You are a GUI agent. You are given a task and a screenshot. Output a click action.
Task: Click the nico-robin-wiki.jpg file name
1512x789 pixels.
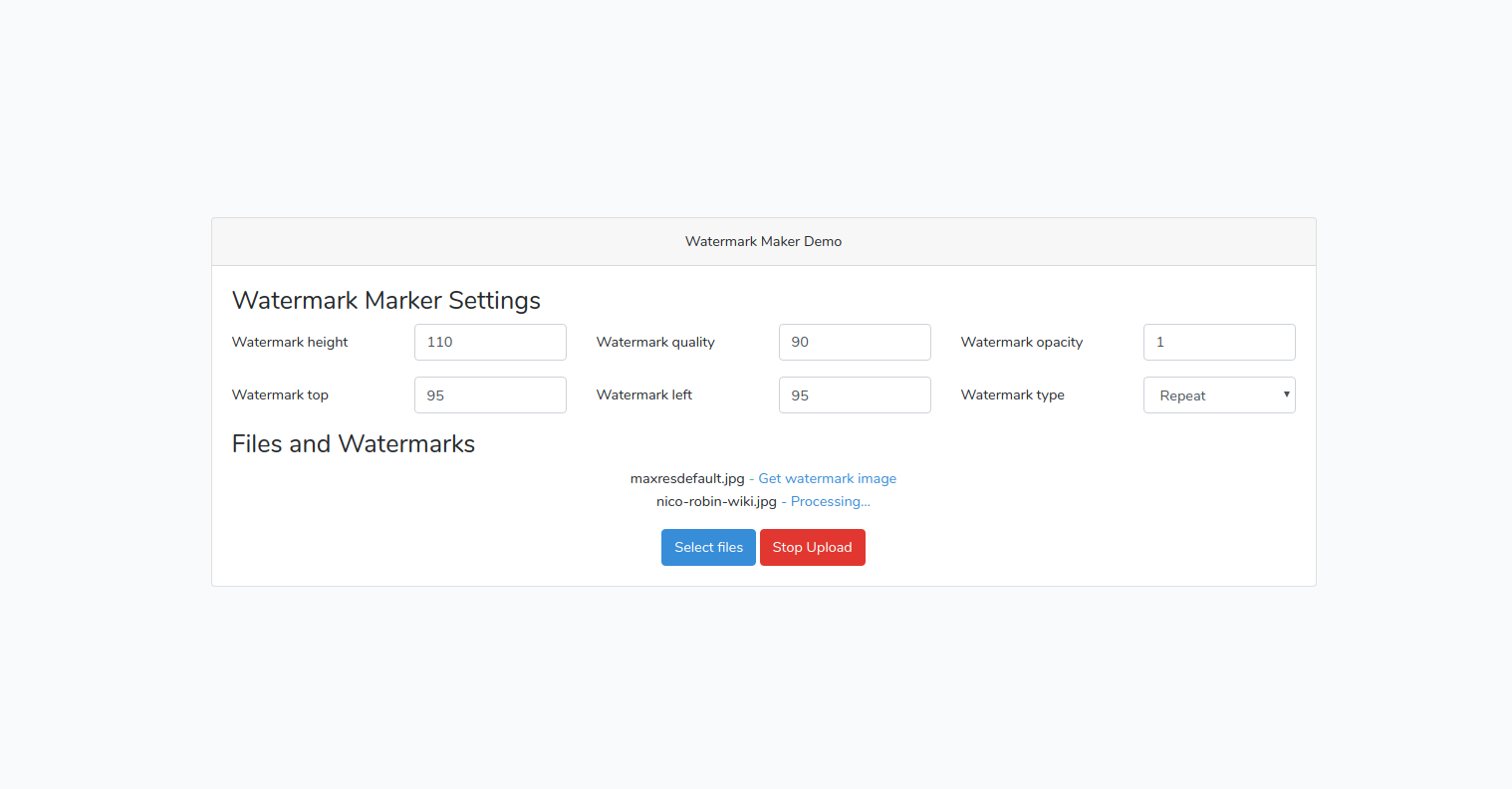[x=716, y=501]
